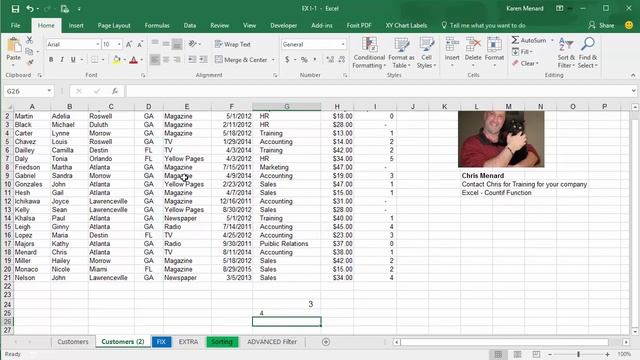Toggle Bottom Align
The width and height of the screenshot is (640, 360).
coord(177,43)
